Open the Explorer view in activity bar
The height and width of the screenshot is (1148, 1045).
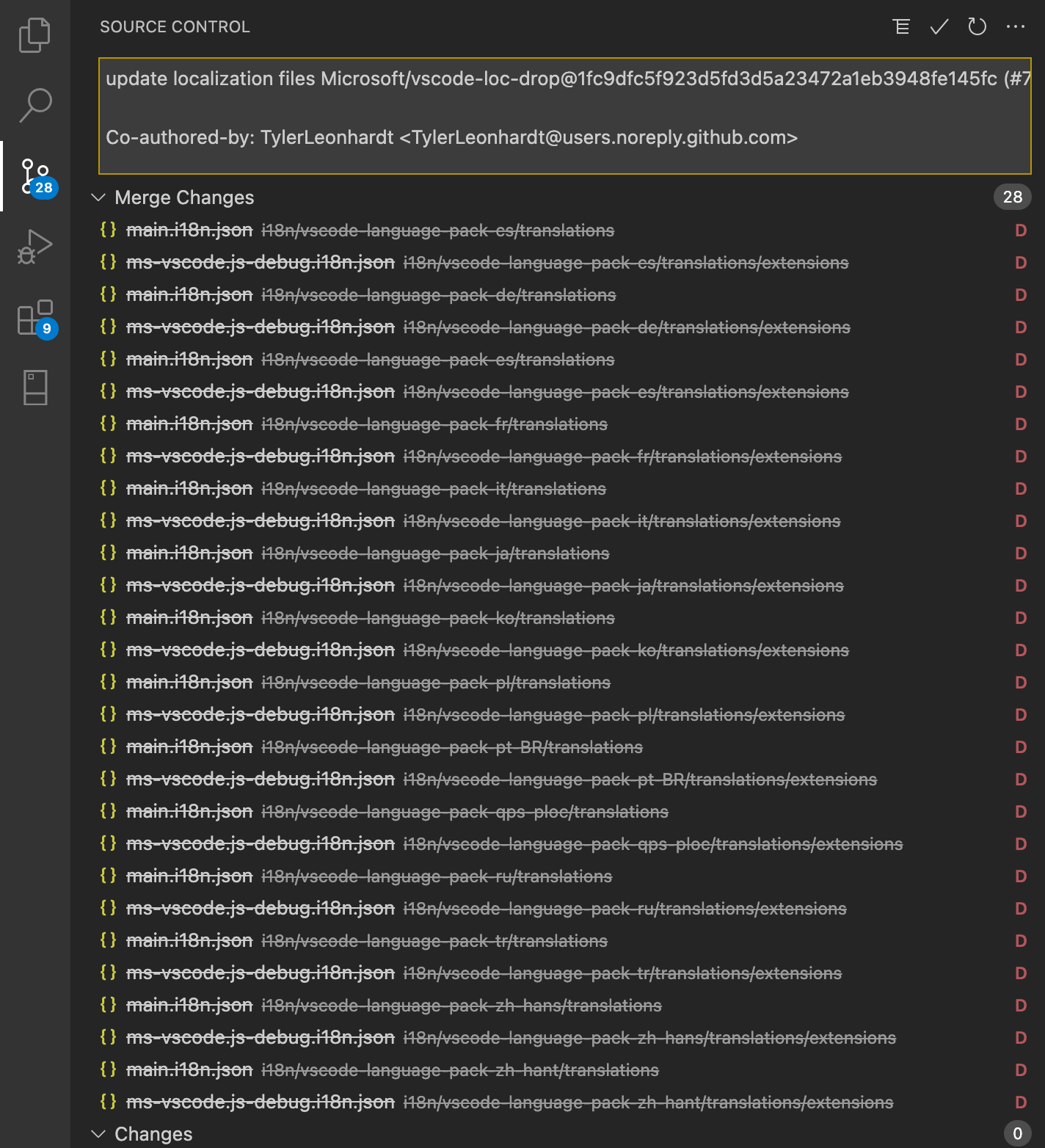pos(34,34)
